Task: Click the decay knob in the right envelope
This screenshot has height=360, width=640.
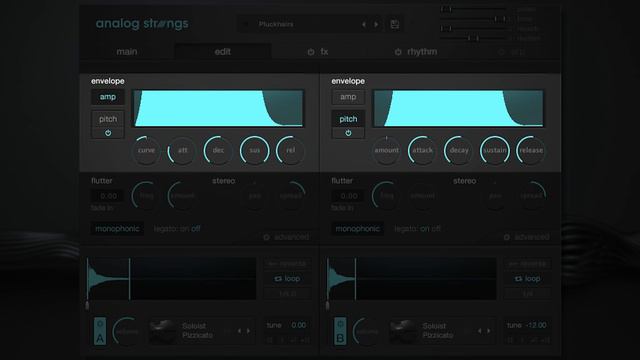Action: (x=459, y=150)
